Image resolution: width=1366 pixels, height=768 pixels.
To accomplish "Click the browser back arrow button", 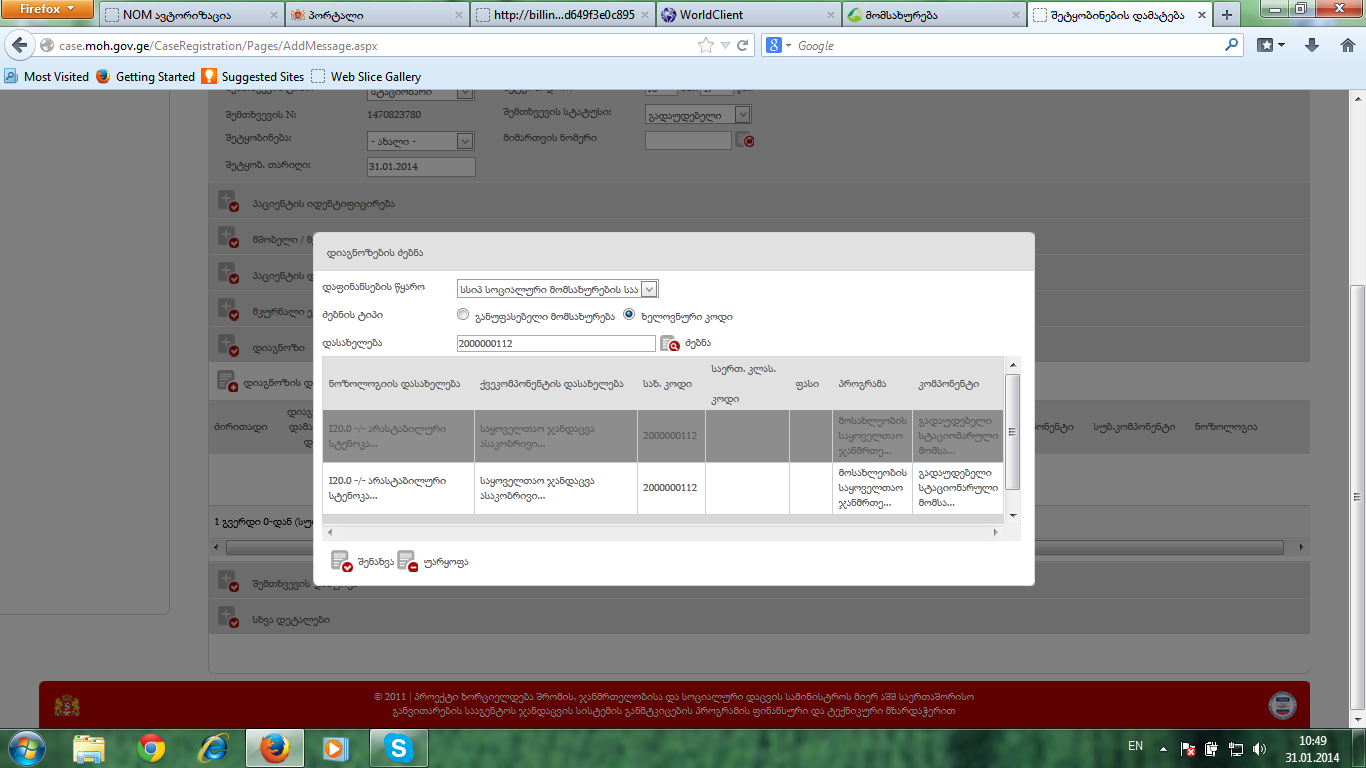I will (x=20, y=46).
